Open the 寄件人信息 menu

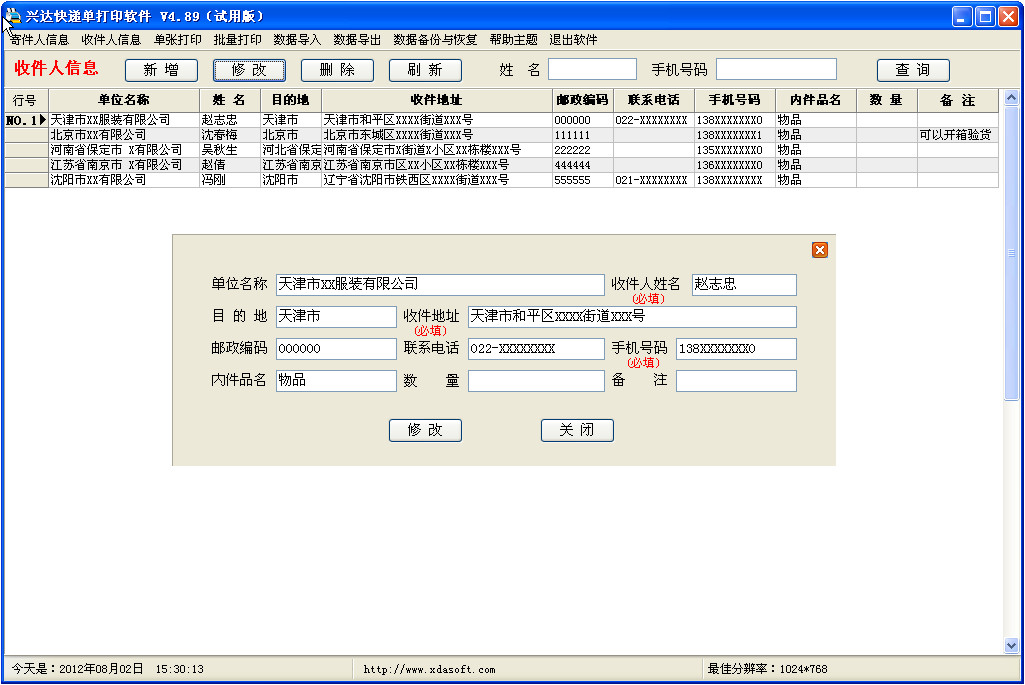39,40
